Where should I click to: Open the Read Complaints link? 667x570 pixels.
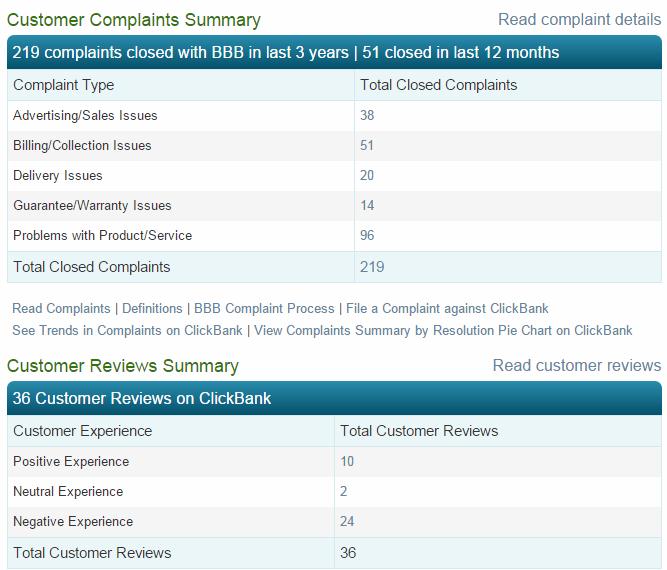[x=61, y=308]
